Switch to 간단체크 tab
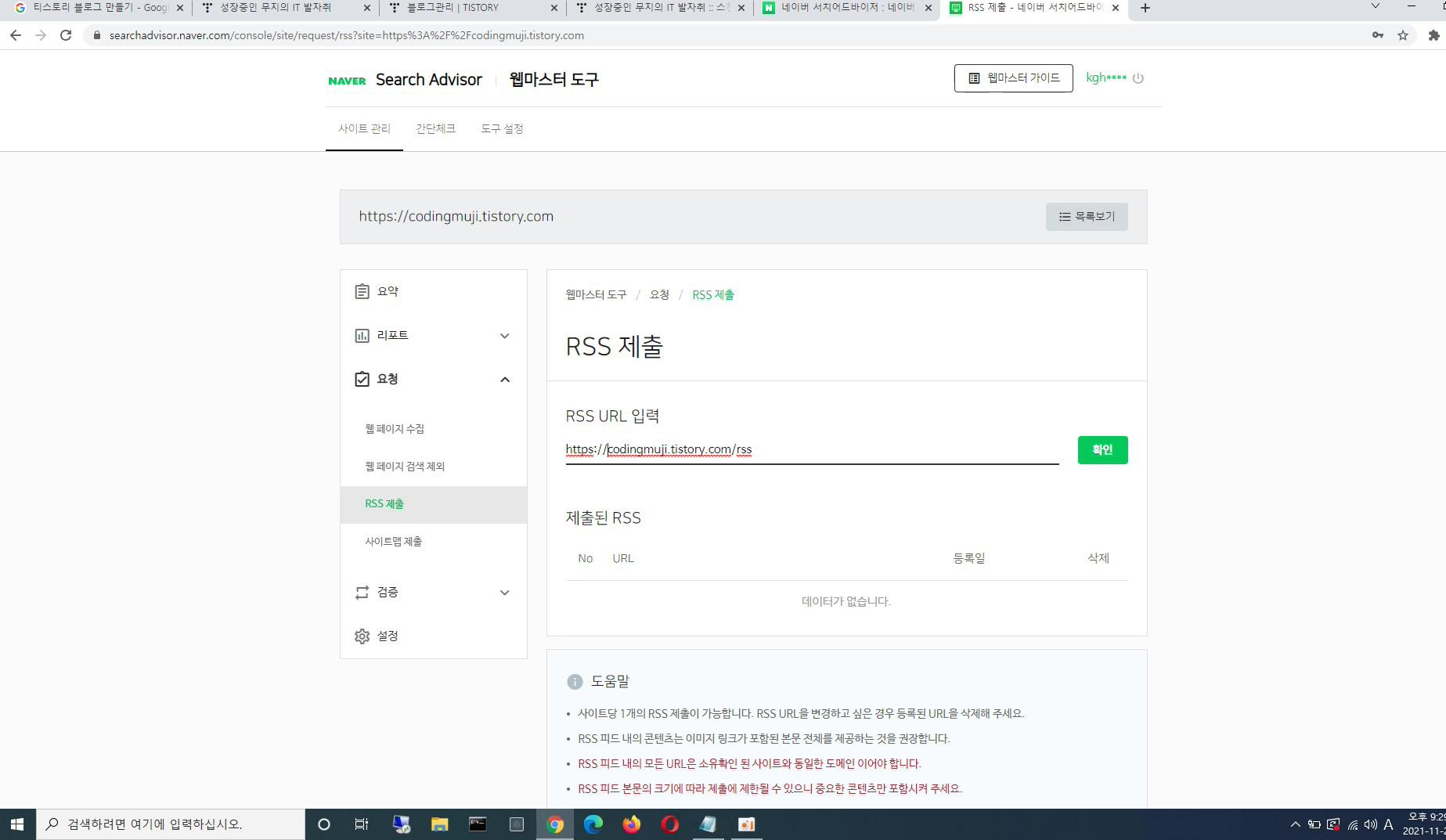This screenshot has width=1446, height=840. pos(435,128)
